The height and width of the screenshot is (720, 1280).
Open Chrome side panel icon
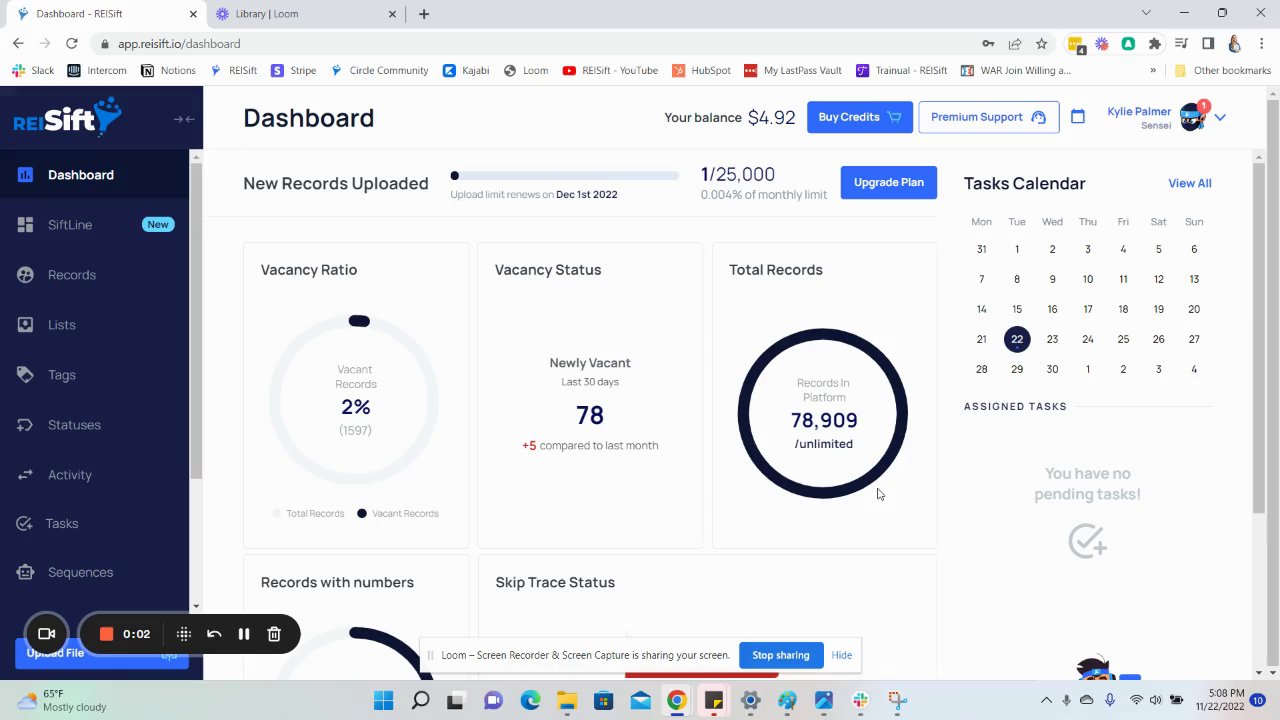pos(1208,44)
